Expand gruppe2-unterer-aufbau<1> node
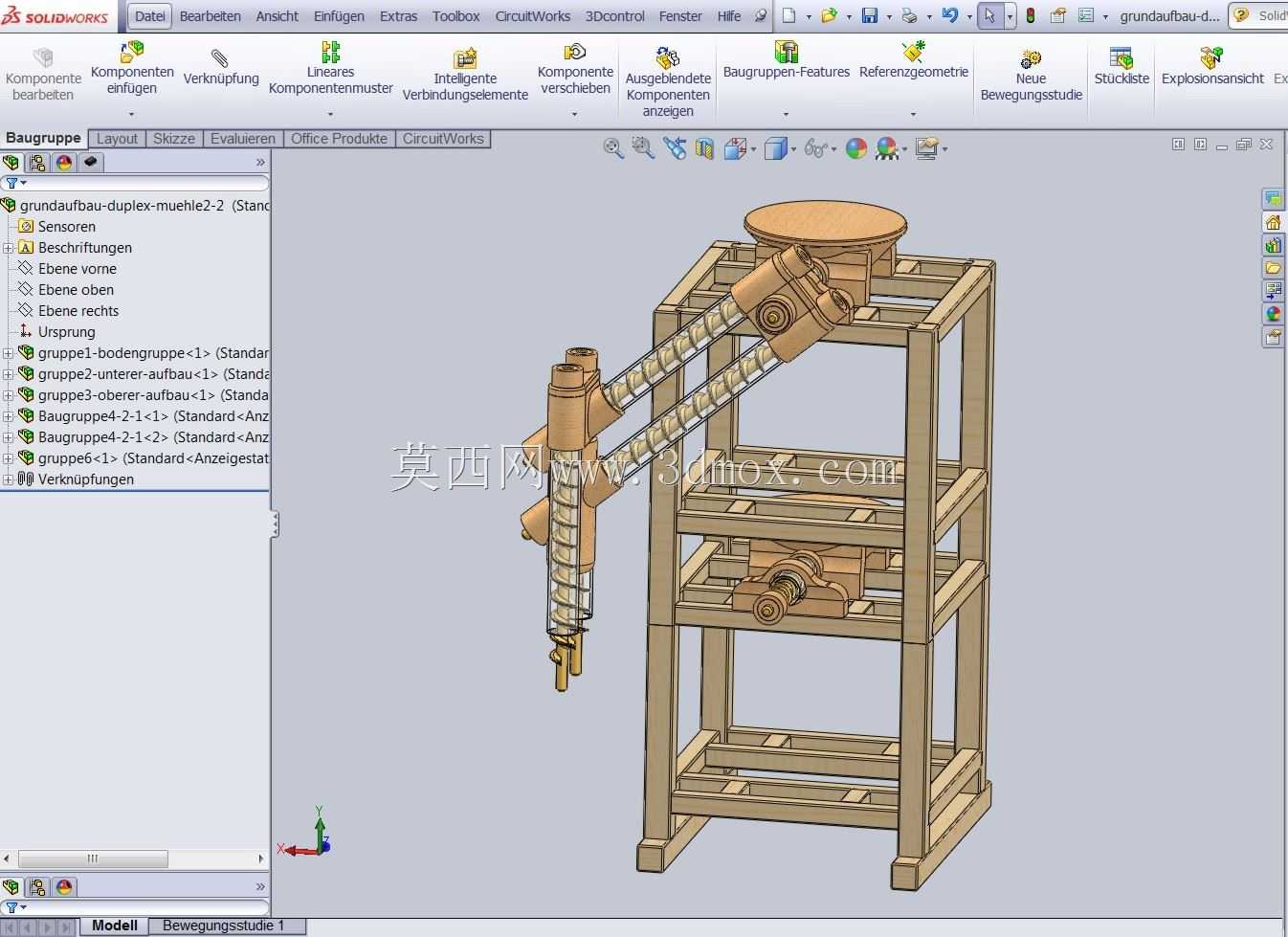This screenshot has height=937, width=1288. click(x=8, y=374)
